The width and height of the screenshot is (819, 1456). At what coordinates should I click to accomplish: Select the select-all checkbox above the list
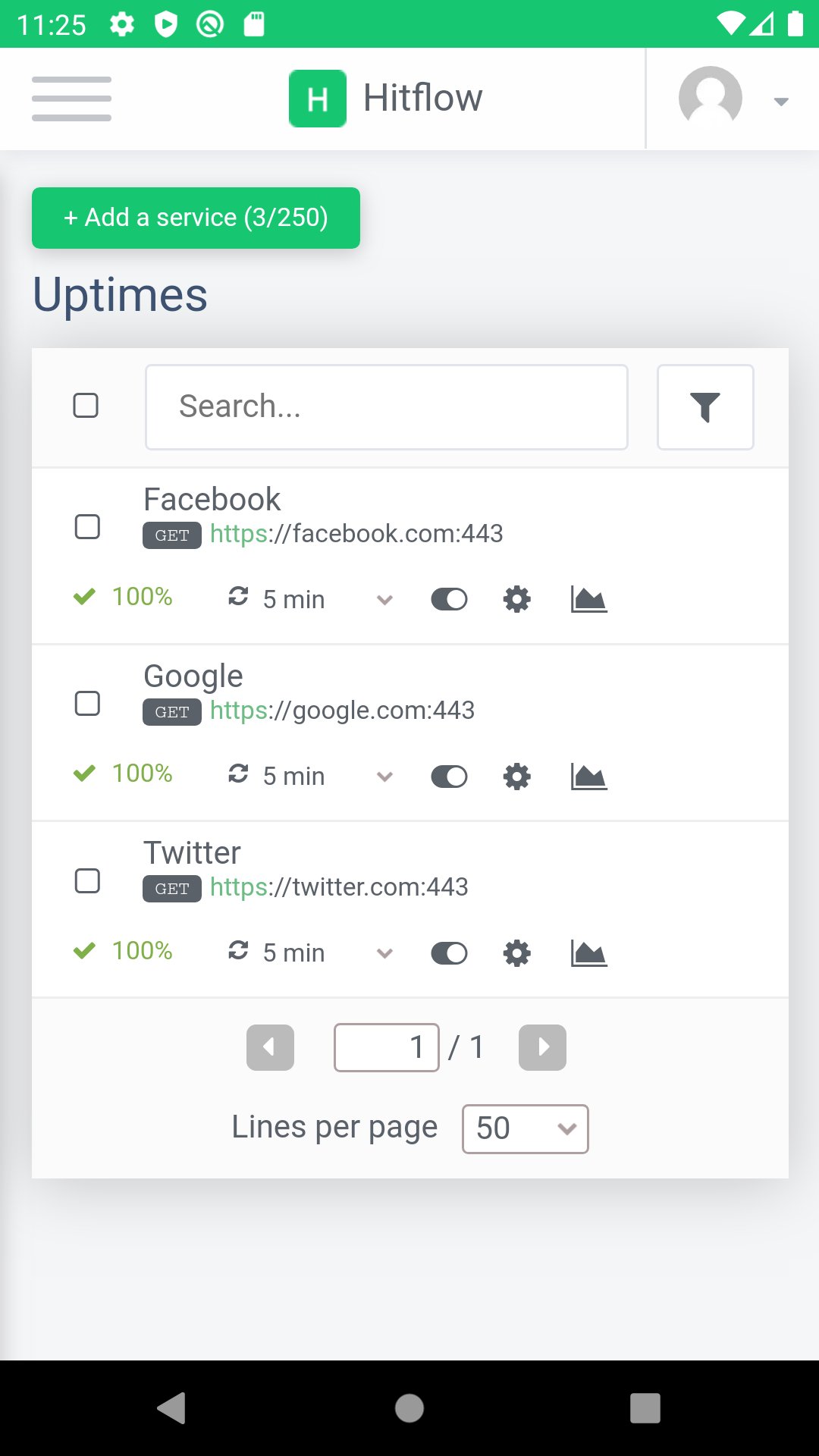click(87, 406)
